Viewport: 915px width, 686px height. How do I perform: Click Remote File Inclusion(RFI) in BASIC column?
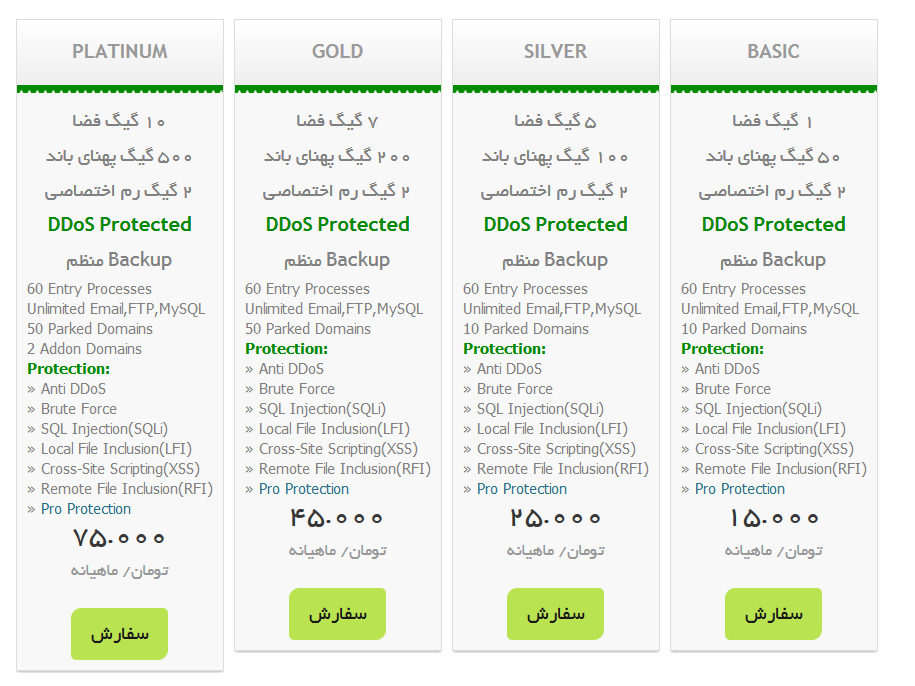[781, 469]
